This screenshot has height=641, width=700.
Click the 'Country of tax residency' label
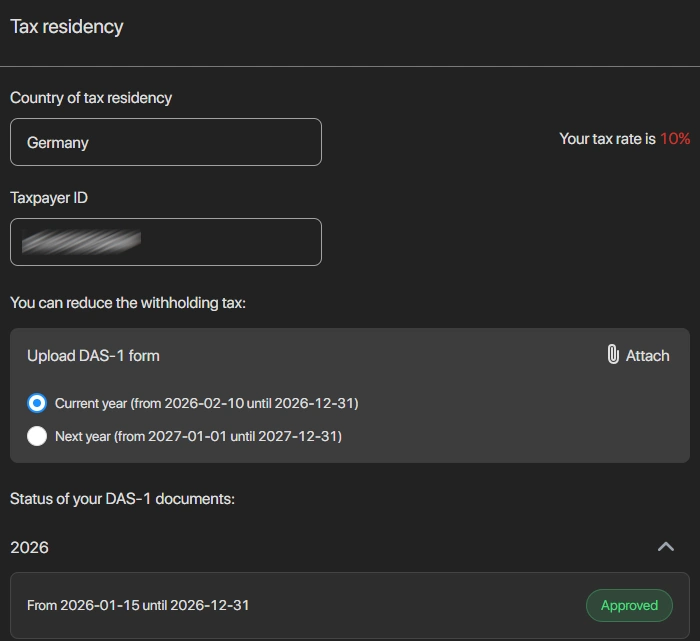[91, 98]
